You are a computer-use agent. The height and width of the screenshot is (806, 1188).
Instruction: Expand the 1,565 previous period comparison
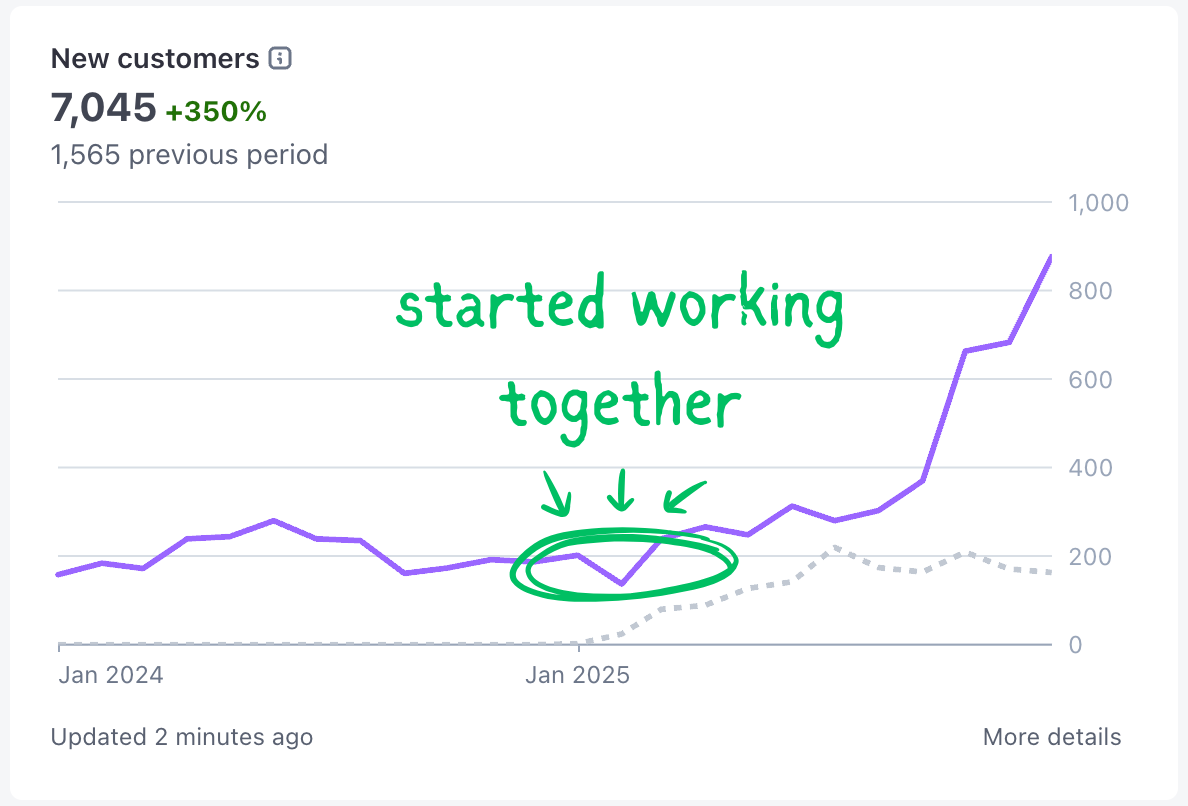(189, 155)
